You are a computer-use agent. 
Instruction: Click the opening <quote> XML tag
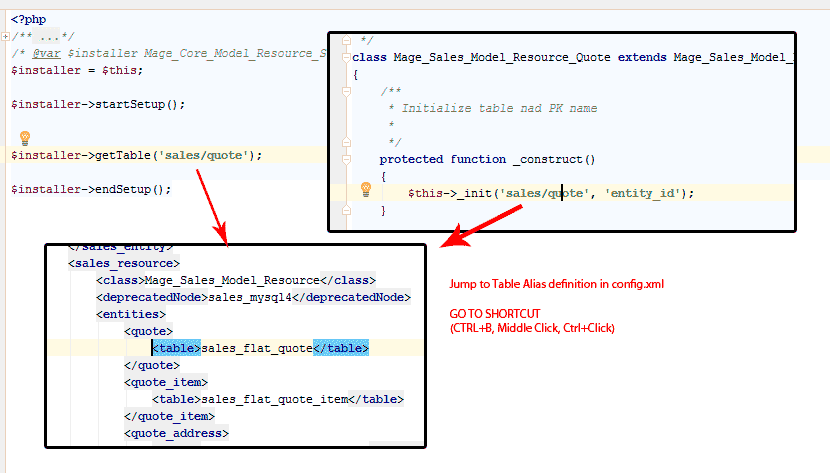click(x=148, y=331)
